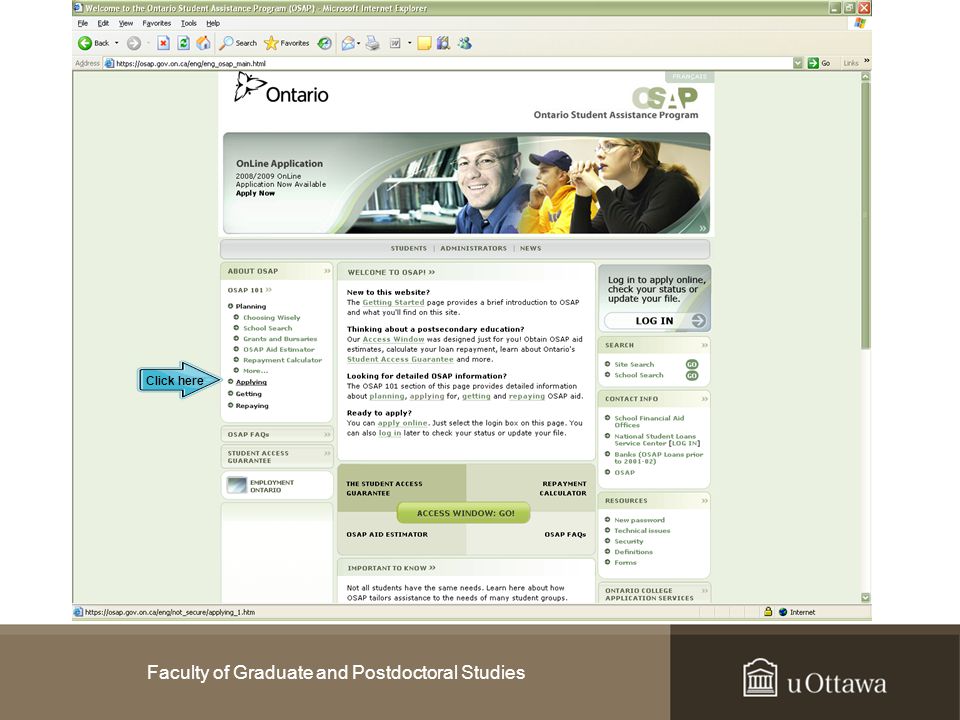This screenshot has height=720, width=960.
Task: Expand the Links toolbar chevron
Action: (866, 61)
